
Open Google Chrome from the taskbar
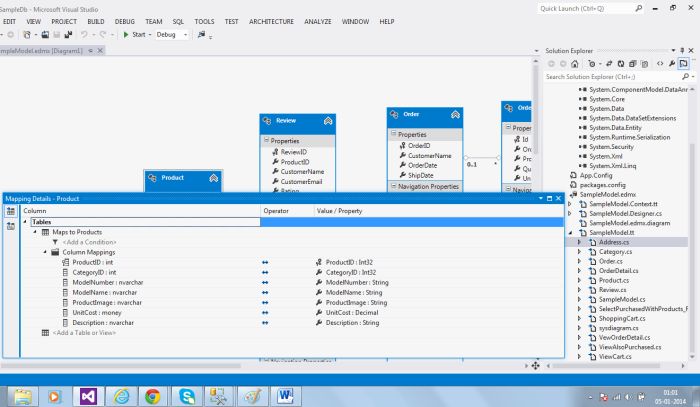(152, 396)
